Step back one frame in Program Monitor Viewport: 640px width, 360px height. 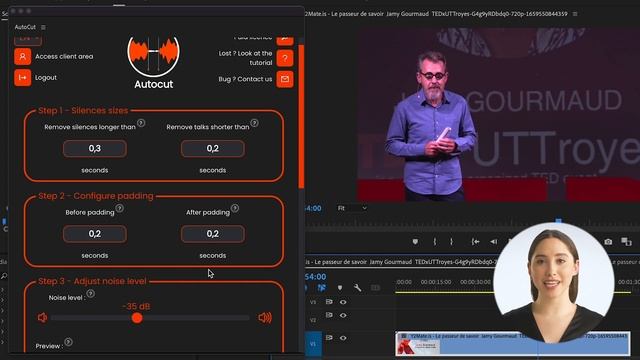pos(493,242)
